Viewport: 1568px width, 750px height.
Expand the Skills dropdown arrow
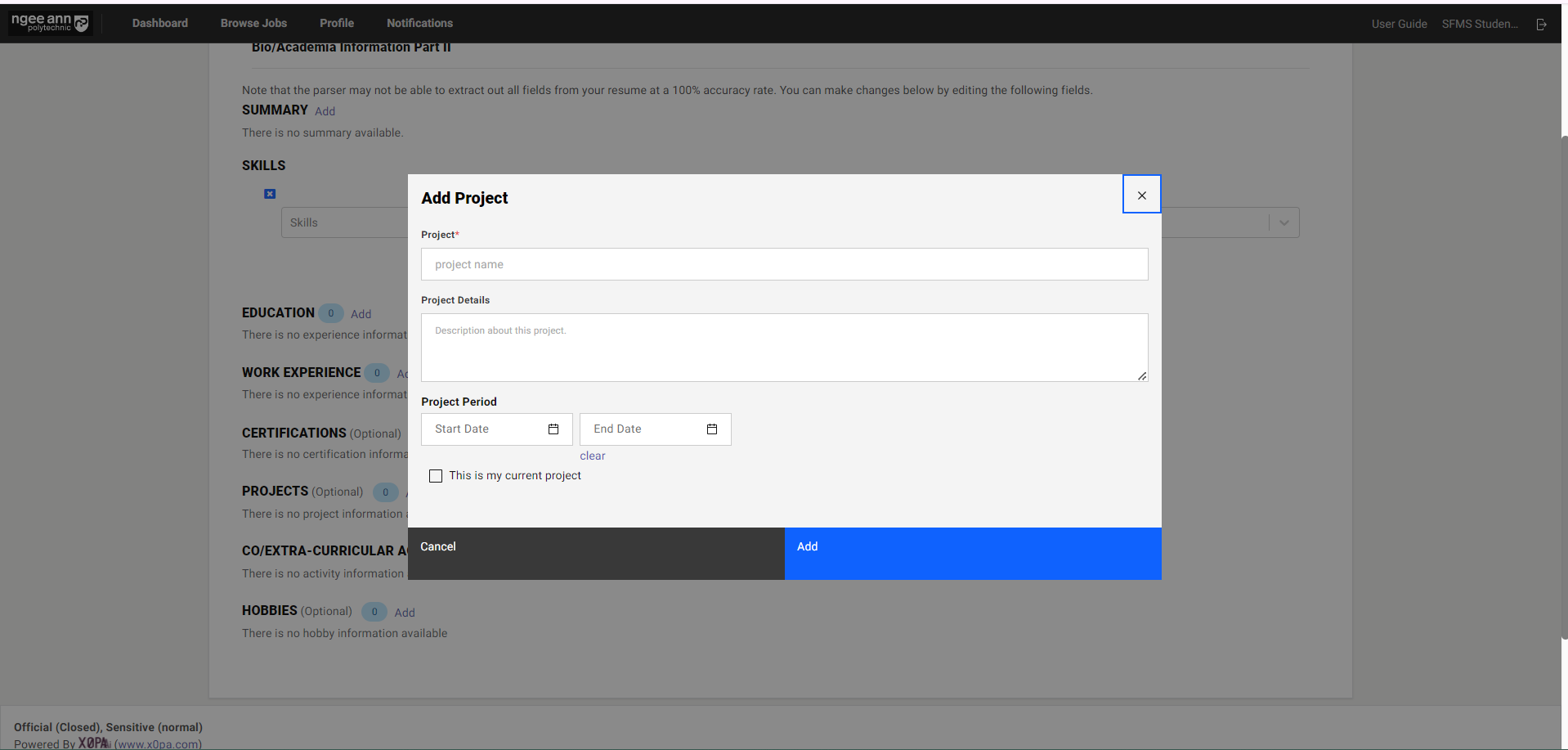(1284, 222)
